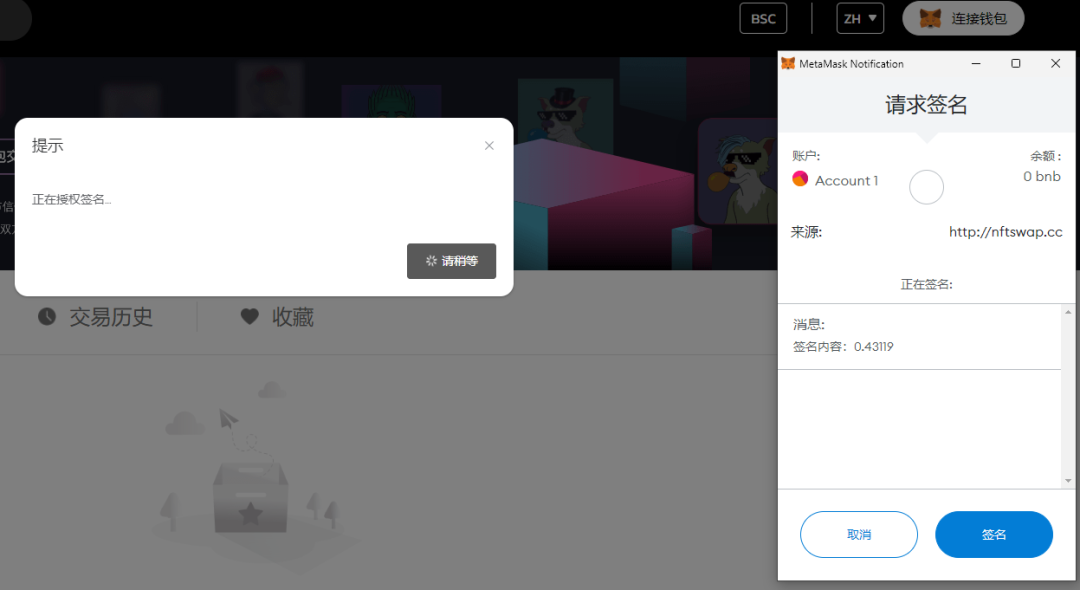Click the Account 1 avatar icon
The height and width of the screenshot is (590, 1080).
[800, 179]
